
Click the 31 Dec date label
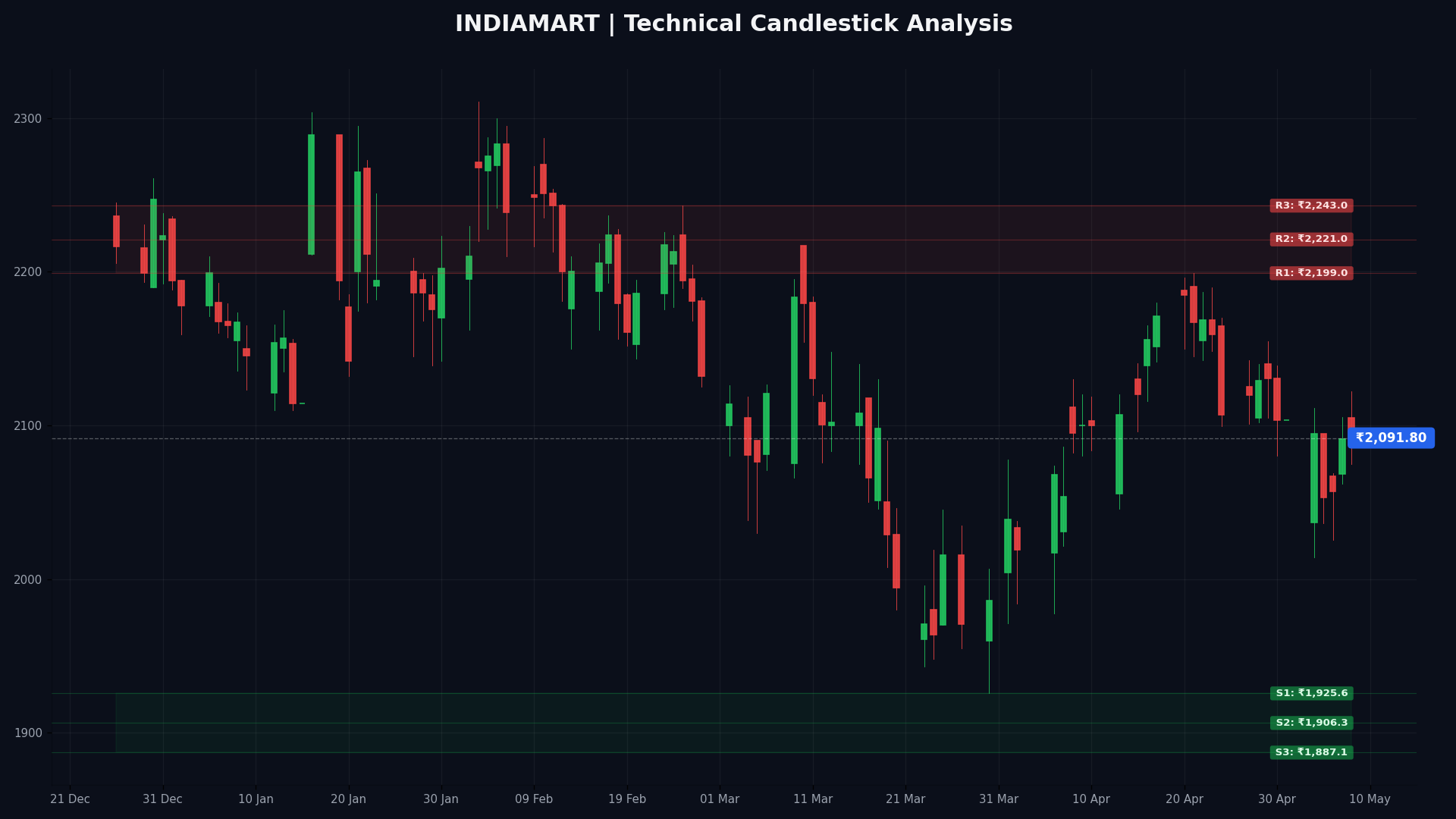[162, 799]
